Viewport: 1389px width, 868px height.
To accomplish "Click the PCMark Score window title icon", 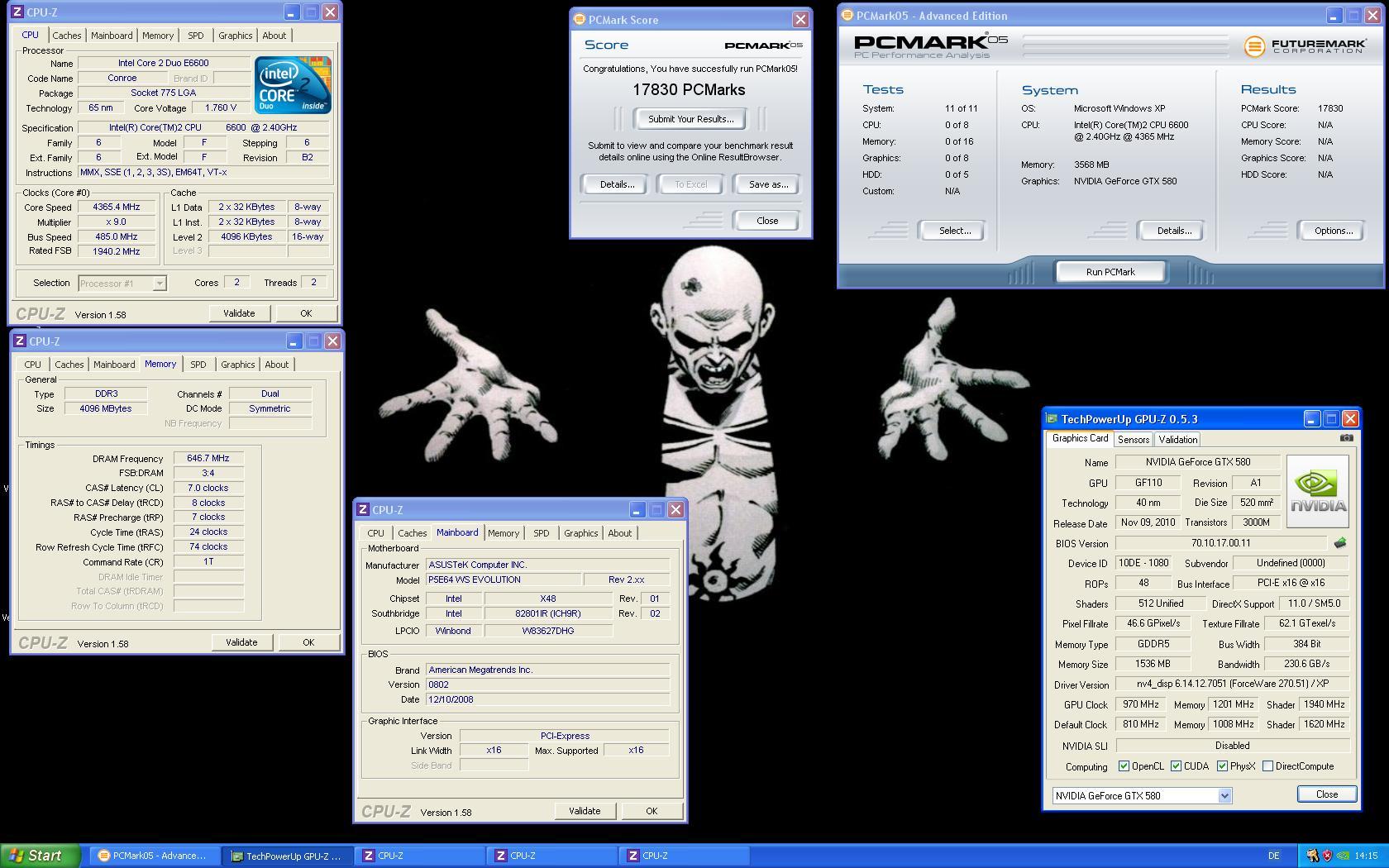I will click(580, 20).
